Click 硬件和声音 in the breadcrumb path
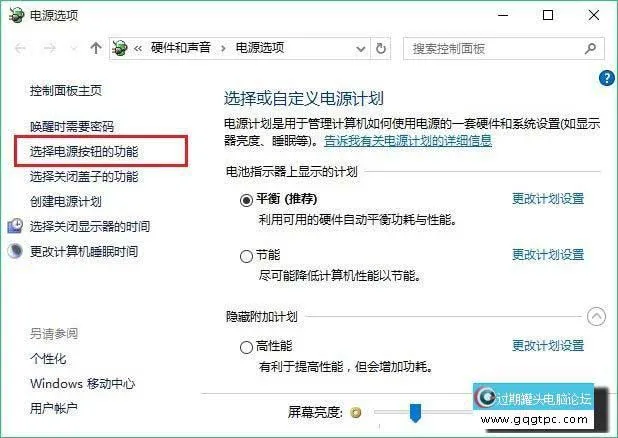The width and height of the screenshot is (618, 438). 181,48
